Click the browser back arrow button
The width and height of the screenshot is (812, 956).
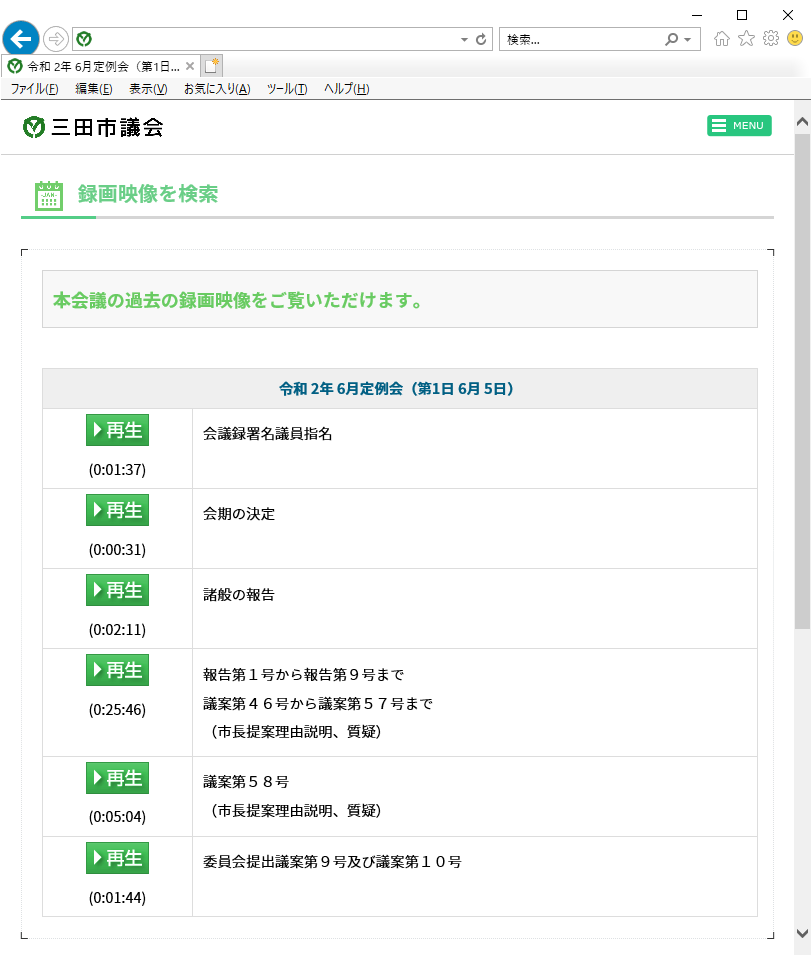coord(21,39)
